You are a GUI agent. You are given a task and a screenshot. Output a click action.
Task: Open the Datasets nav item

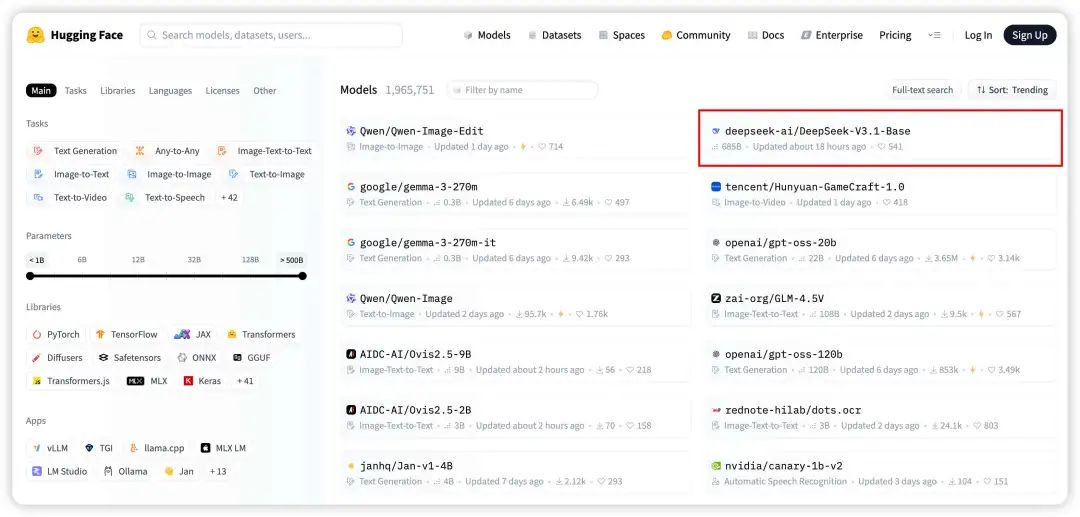(x=554, y=35)
